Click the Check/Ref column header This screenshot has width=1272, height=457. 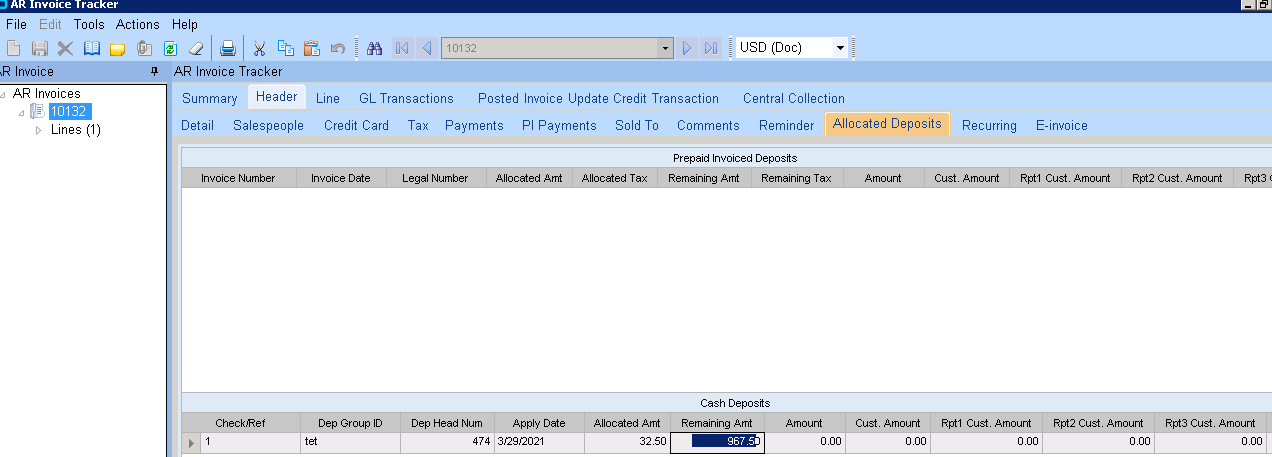(x=240, y=423)
